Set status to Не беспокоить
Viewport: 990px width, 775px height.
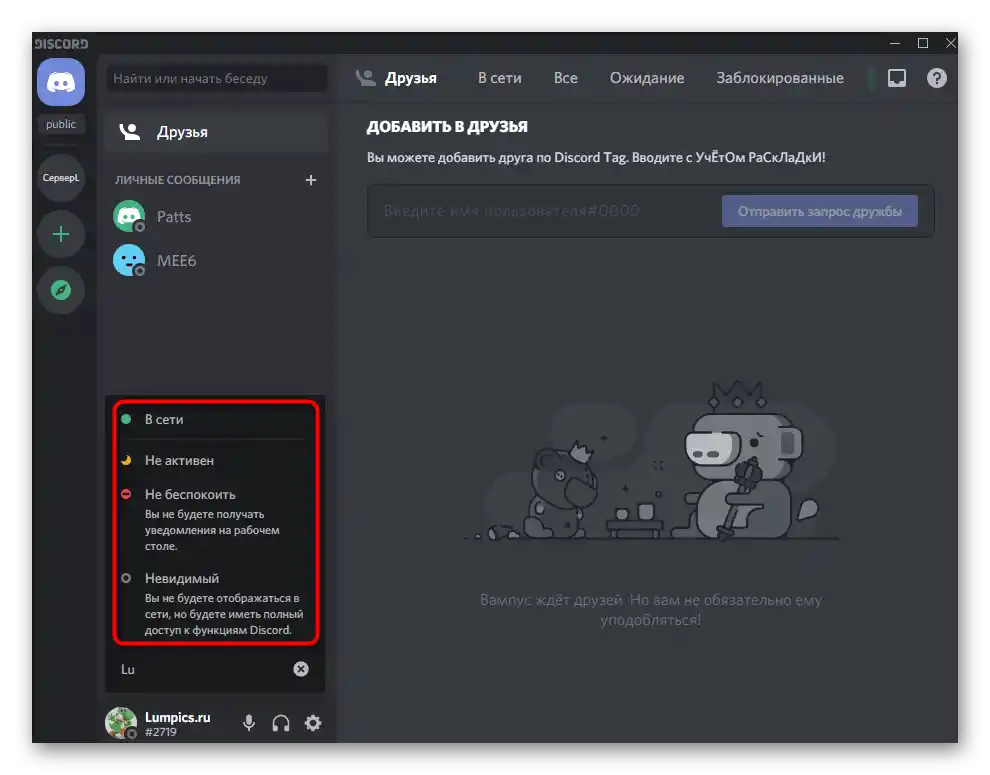216,519
